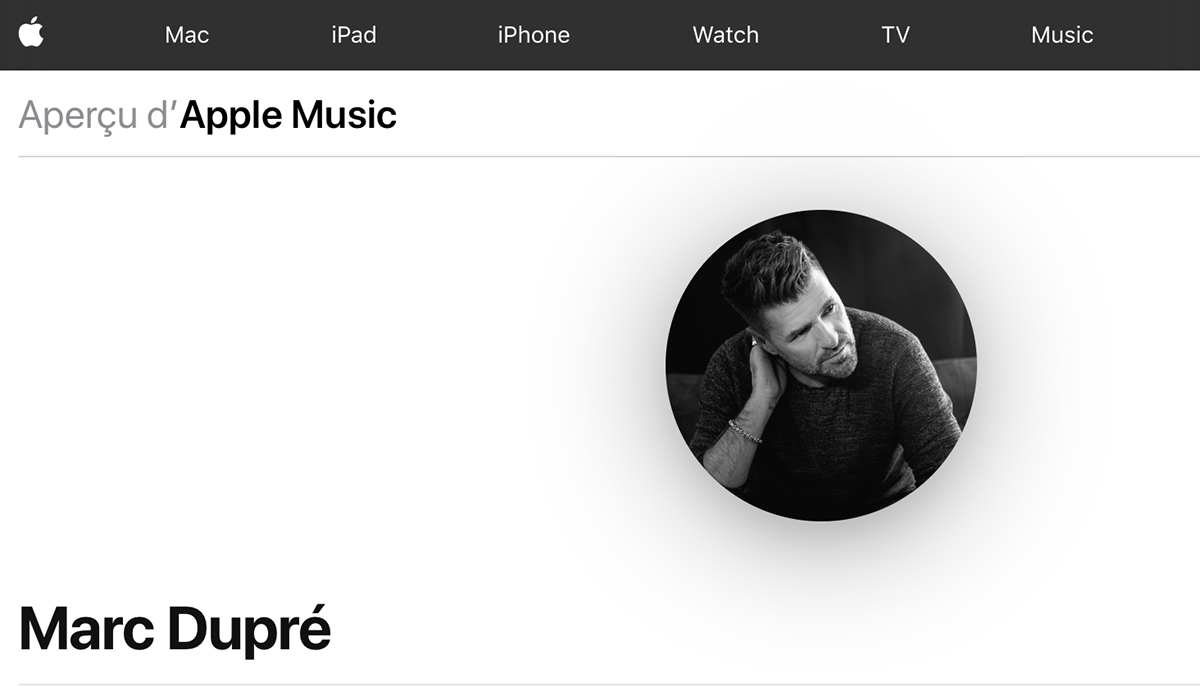Screen dimensions: 1200x687
Task: Go to the iPad section
Action: [x=354, y=35]
